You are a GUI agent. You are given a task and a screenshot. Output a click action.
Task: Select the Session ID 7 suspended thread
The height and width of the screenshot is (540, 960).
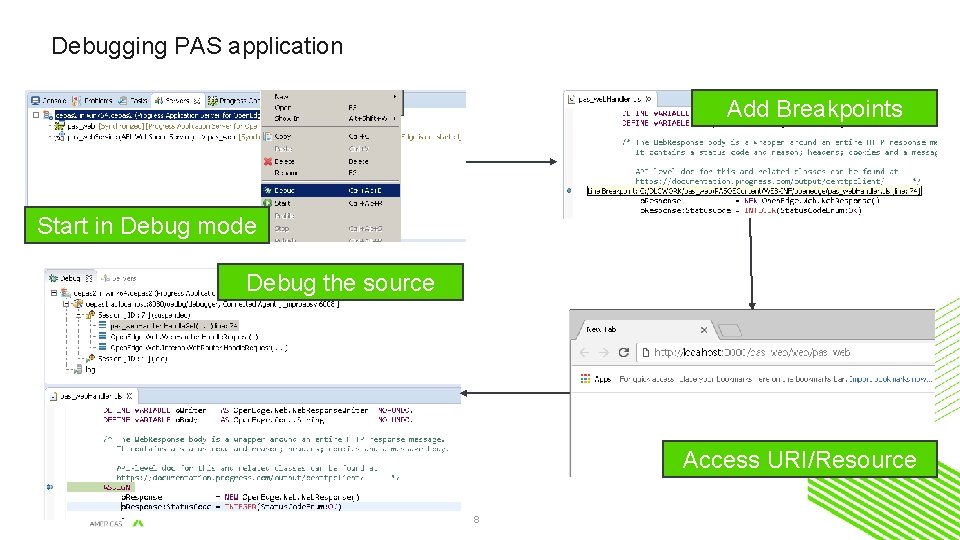click(x=144, y=315)
